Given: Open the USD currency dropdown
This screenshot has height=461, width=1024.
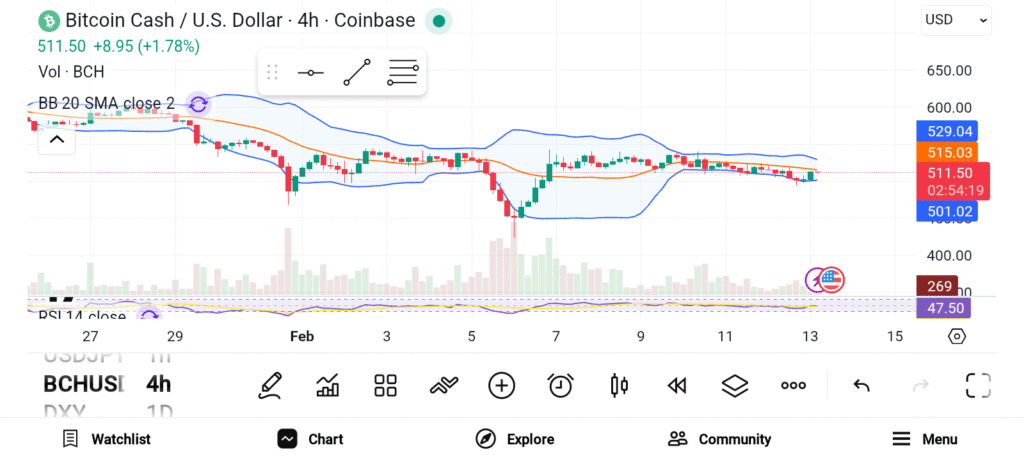Looking at the screenshot, I should point(955,19).
